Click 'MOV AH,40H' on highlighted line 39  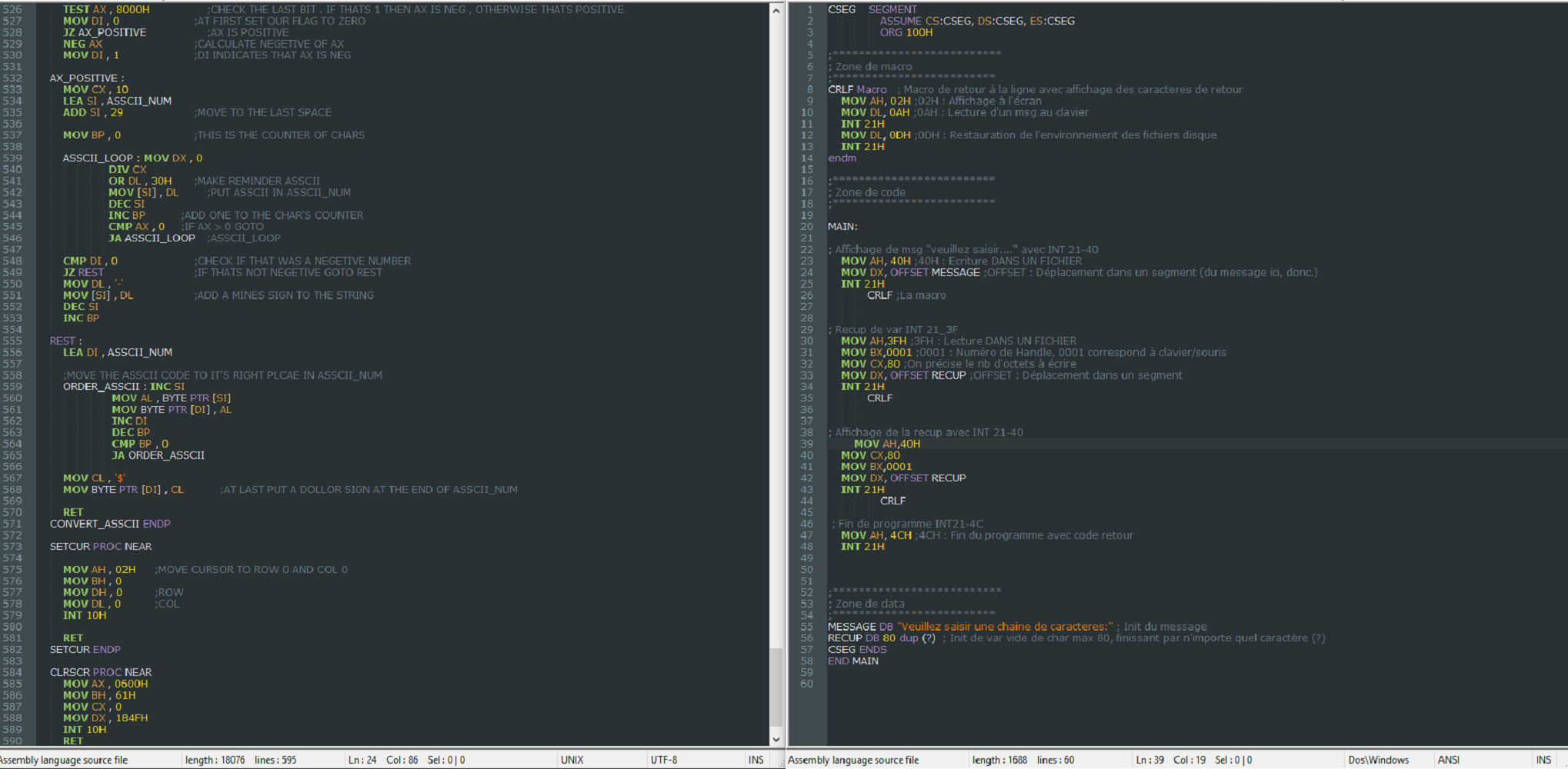click(887, 444)
